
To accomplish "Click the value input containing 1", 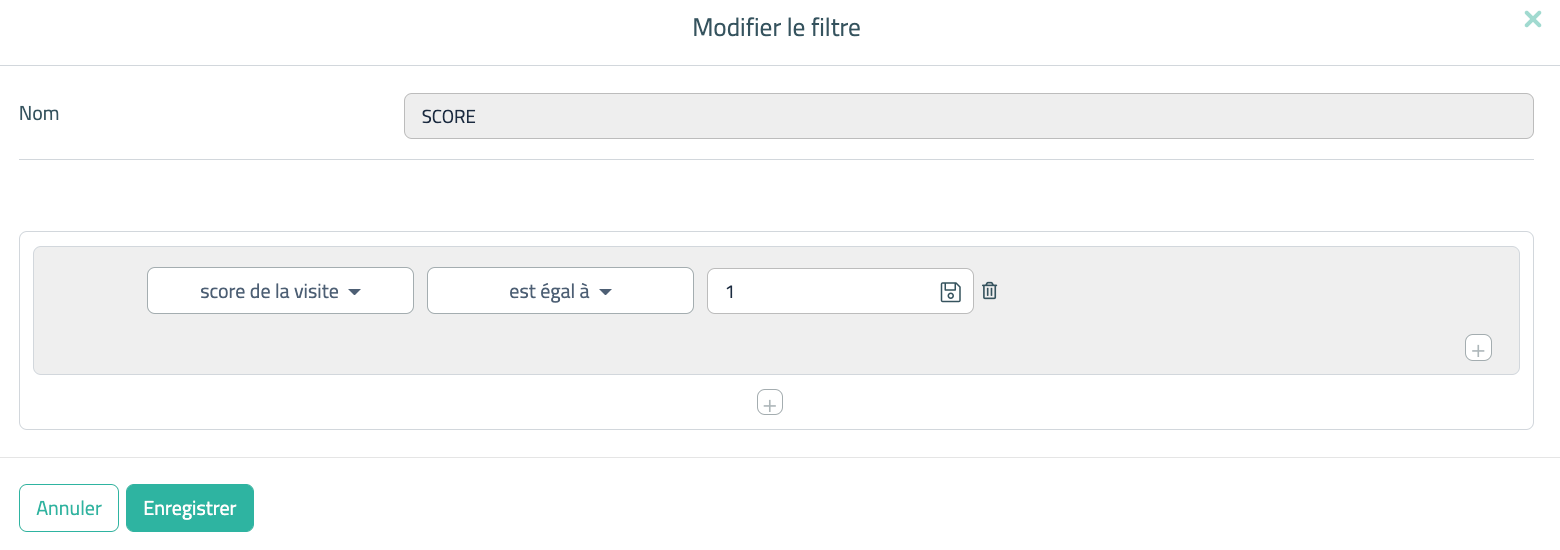I will tap(820, 291).
